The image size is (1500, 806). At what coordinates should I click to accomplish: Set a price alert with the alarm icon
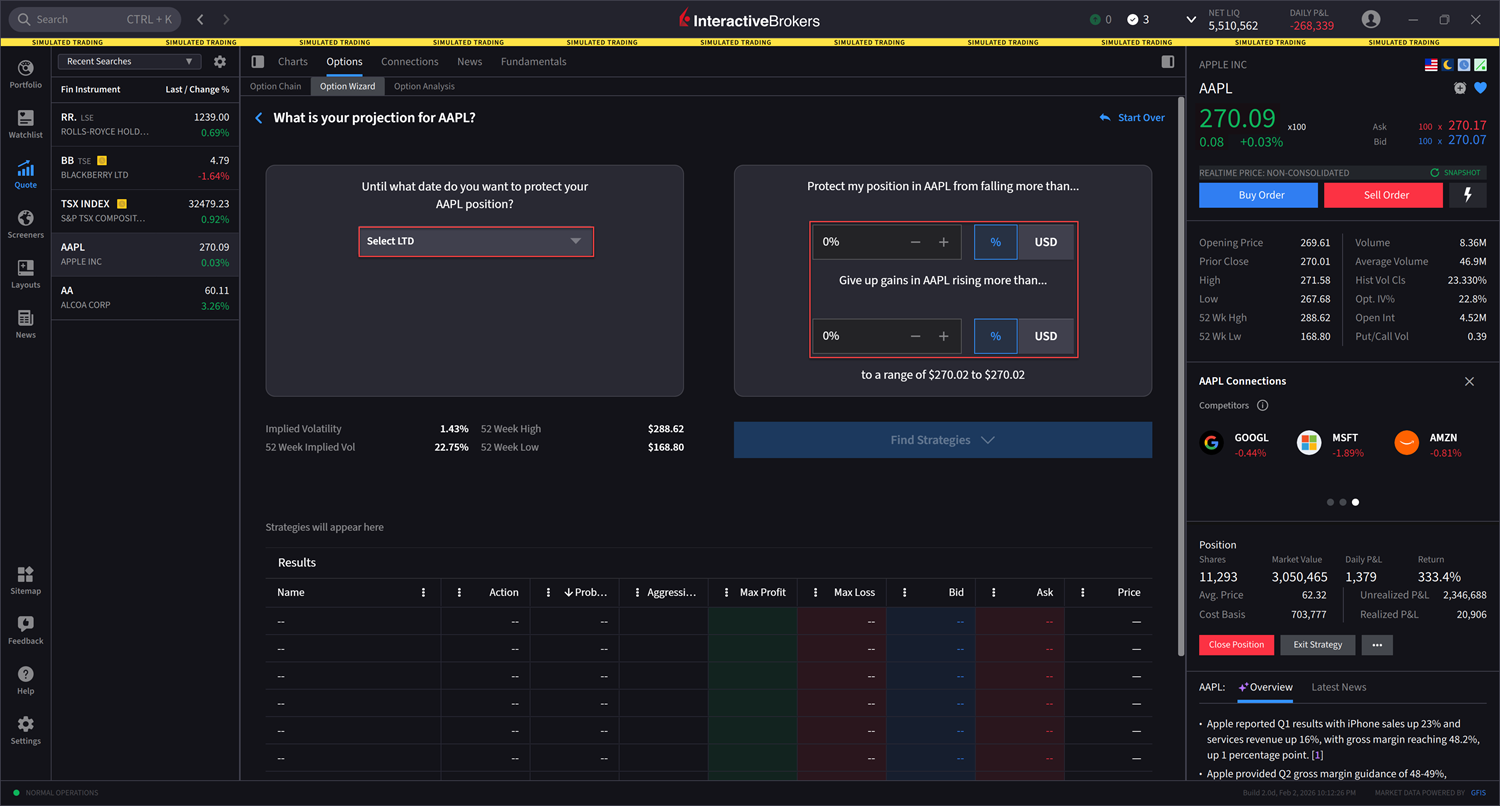[1459, 88]
